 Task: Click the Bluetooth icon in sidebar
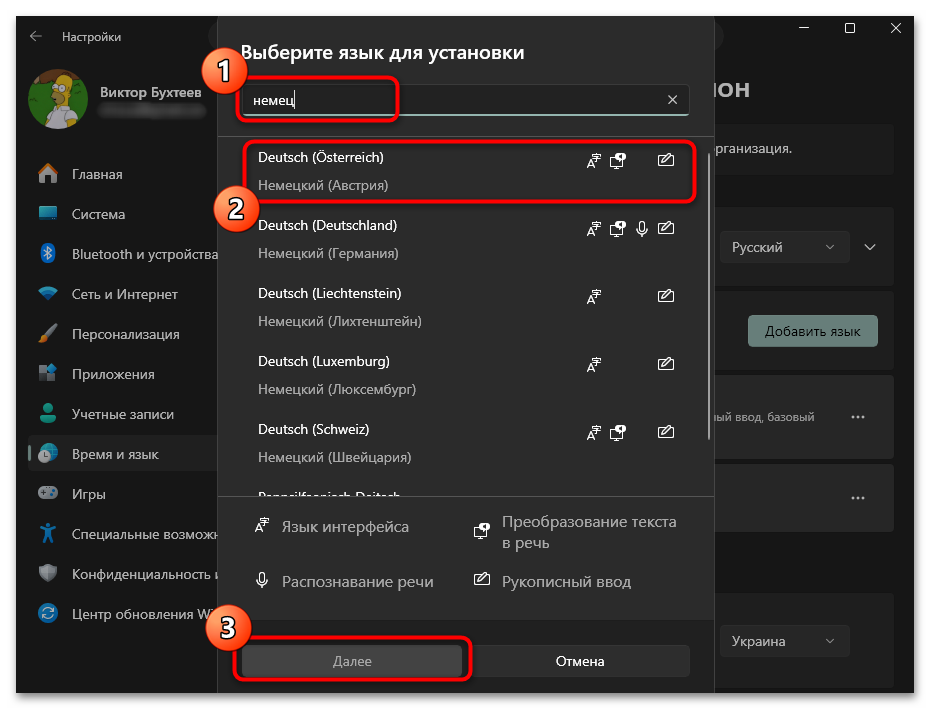tap(48, 254)
